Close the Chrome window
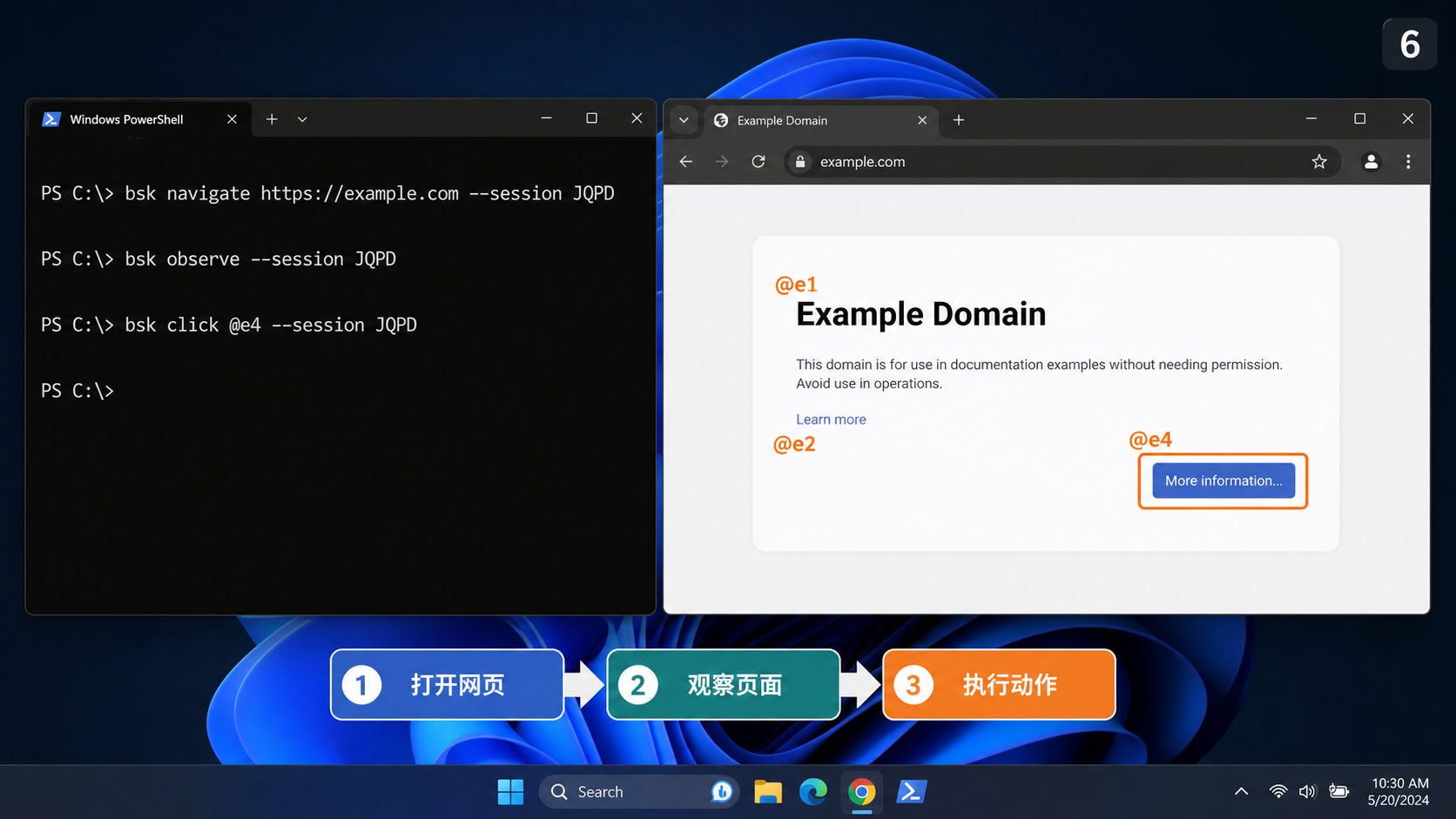The image size is (1456, 819). 1408,118
